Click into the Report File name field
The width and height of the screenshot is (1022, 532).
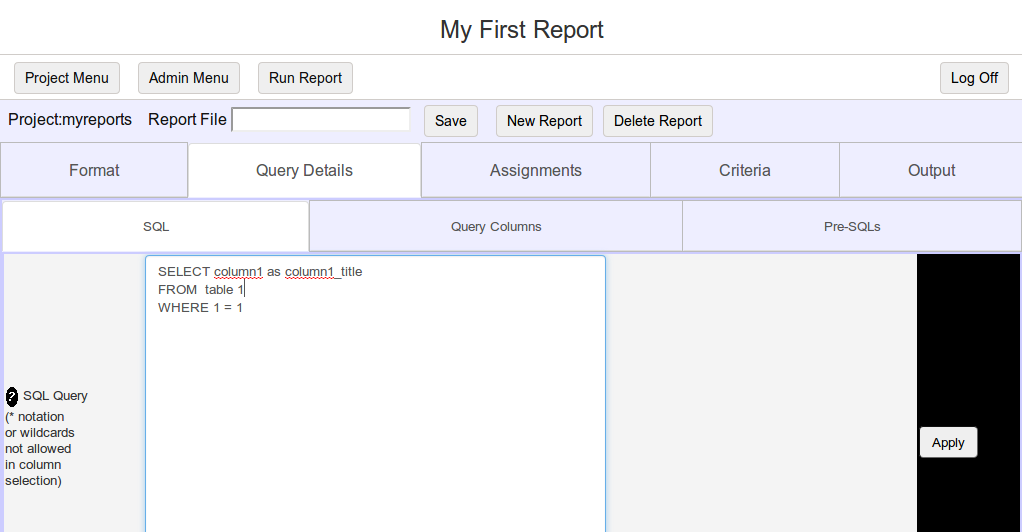321,120
